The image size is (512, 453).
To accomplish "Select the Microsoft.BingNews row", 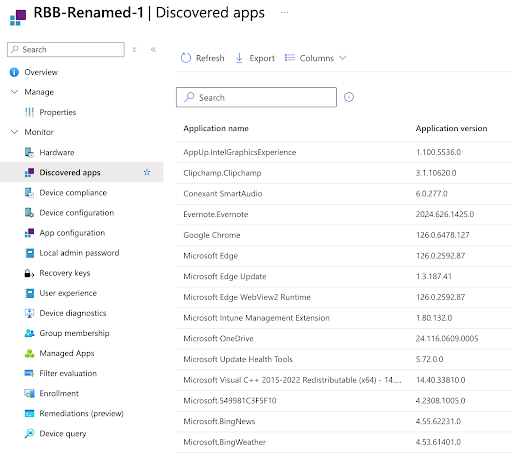I will coord(344,421).
